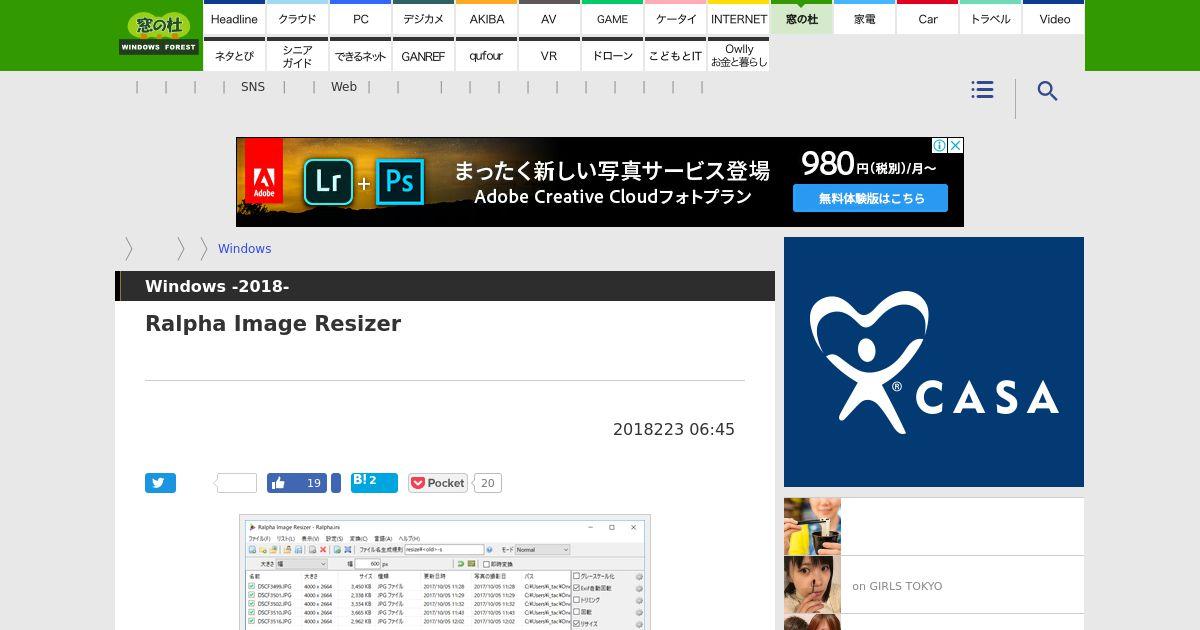Screen dimensions: 1200x630
Task: Open the Owlly お金と暮らし tab
Action: (x=738, y=55)
